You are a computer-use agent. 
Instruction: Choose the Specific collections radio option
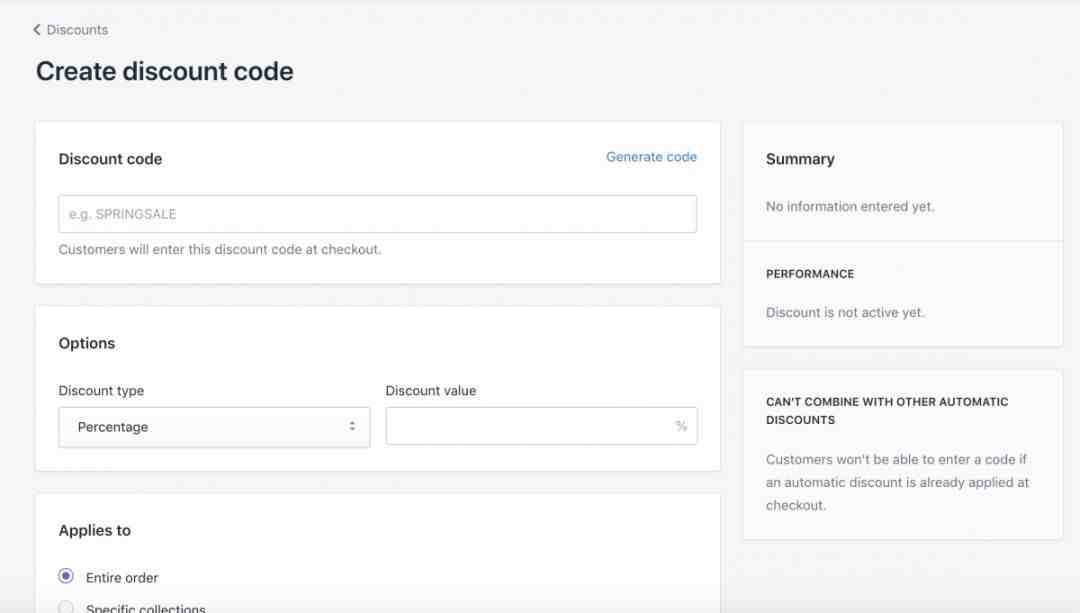[x=66, y=607]
